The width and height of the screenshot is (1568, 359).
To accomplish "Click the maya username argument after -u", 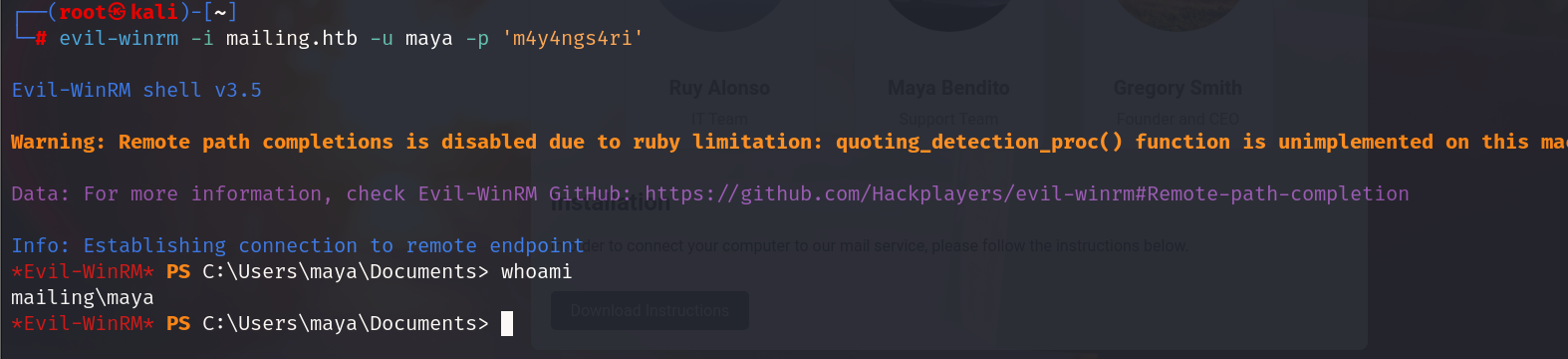I will (429, 38).
